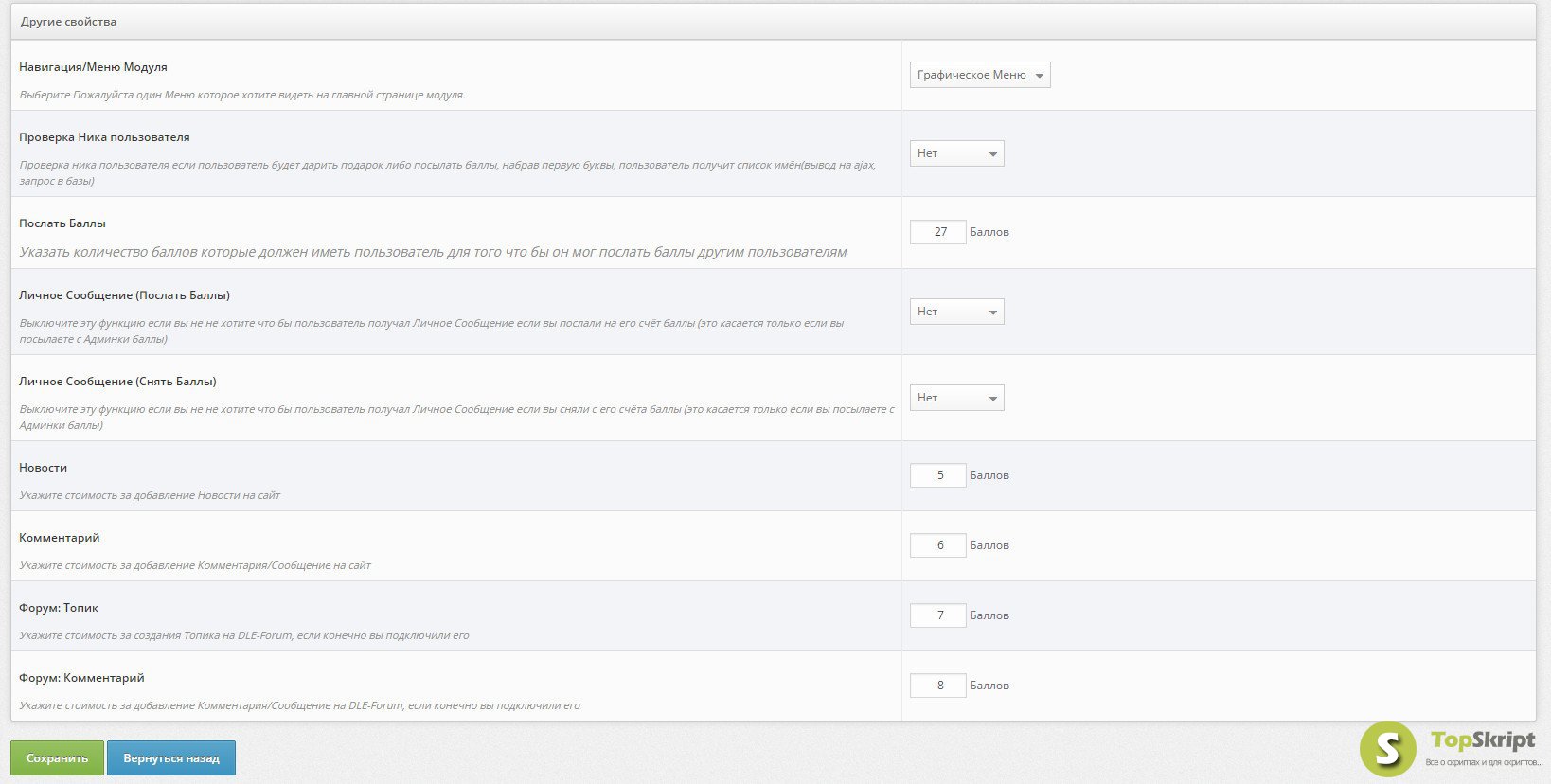Open the Личное Сообщение (Снять Баллы) dropdown

(956, 398)
